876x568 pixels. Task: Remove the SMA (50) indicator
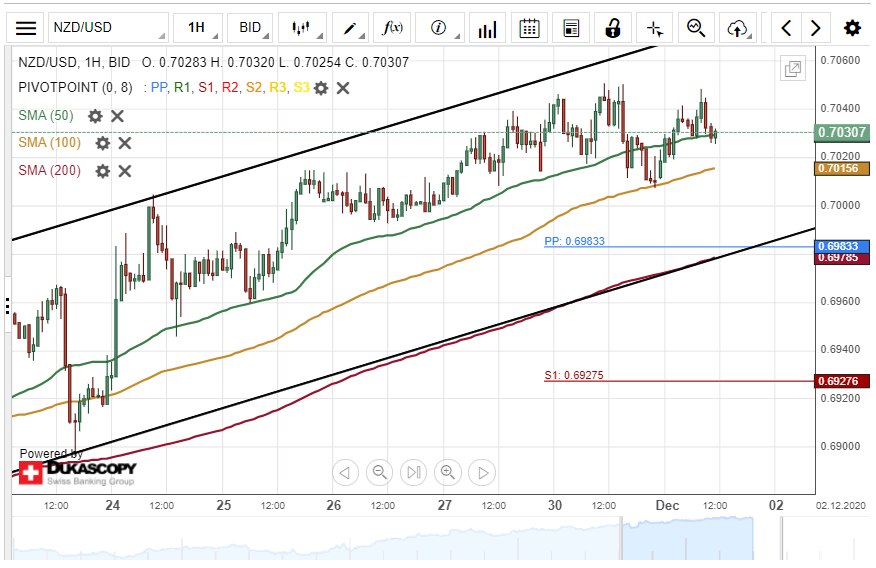click(x=117, y=116)
